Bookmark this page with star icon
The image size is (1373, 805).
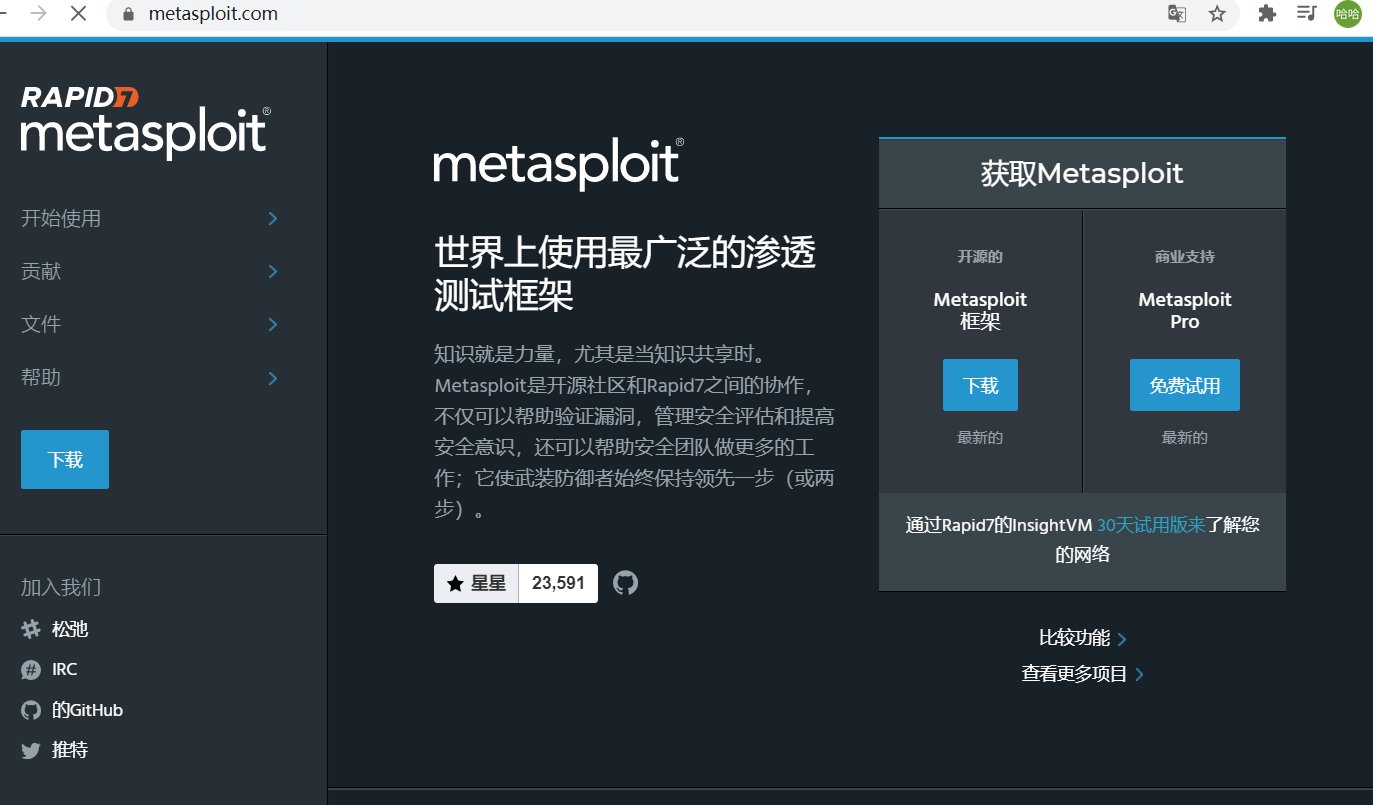[x=1217, y=14]
